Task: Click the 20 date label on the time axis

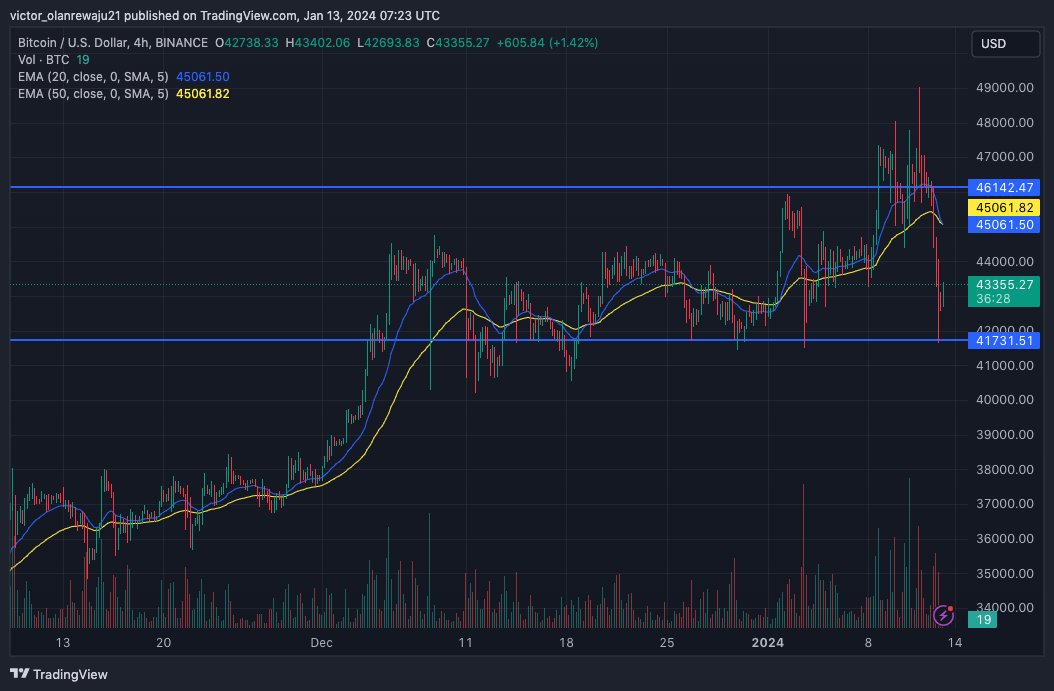Action: (x=163, y=643)
